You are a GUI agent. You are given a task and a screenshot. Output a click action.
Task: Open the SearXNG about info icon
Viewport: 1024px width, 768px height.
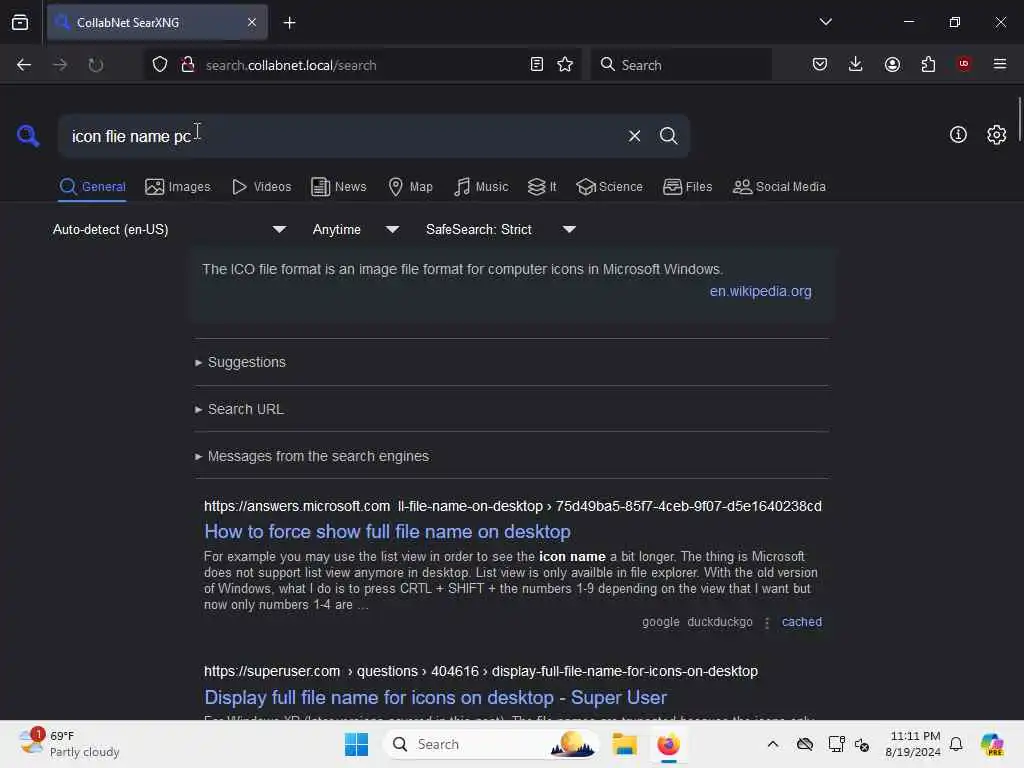958,135
